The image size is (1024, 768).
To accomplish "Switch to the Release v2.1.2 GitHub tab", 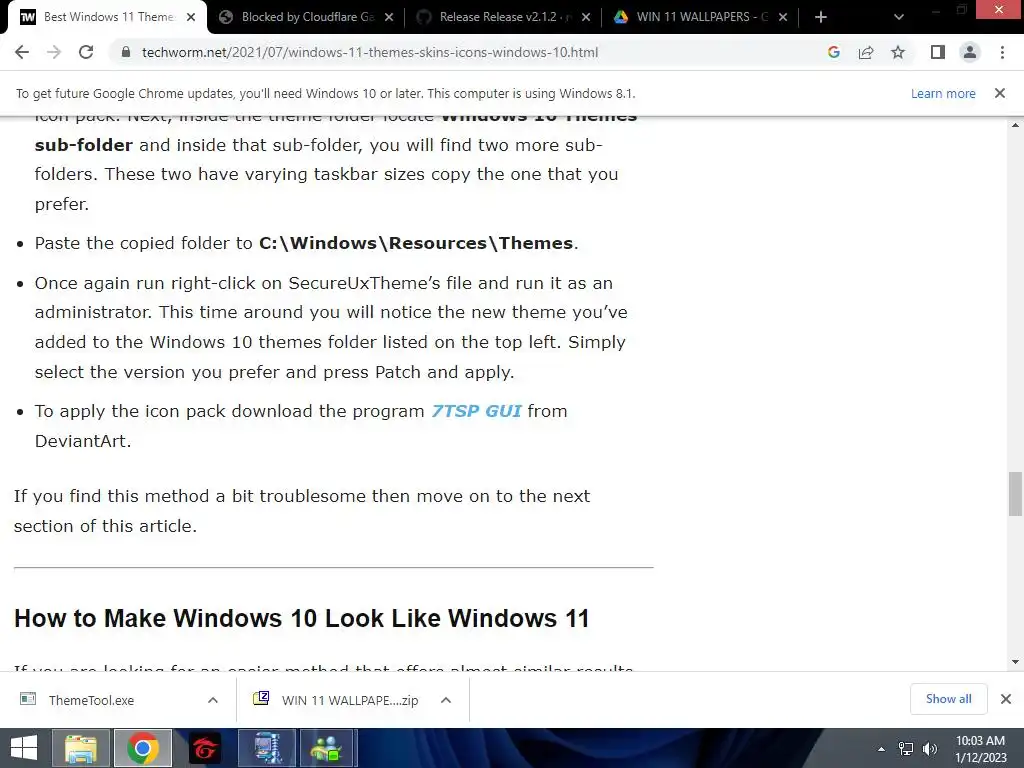I will click(x=503, y=17).
